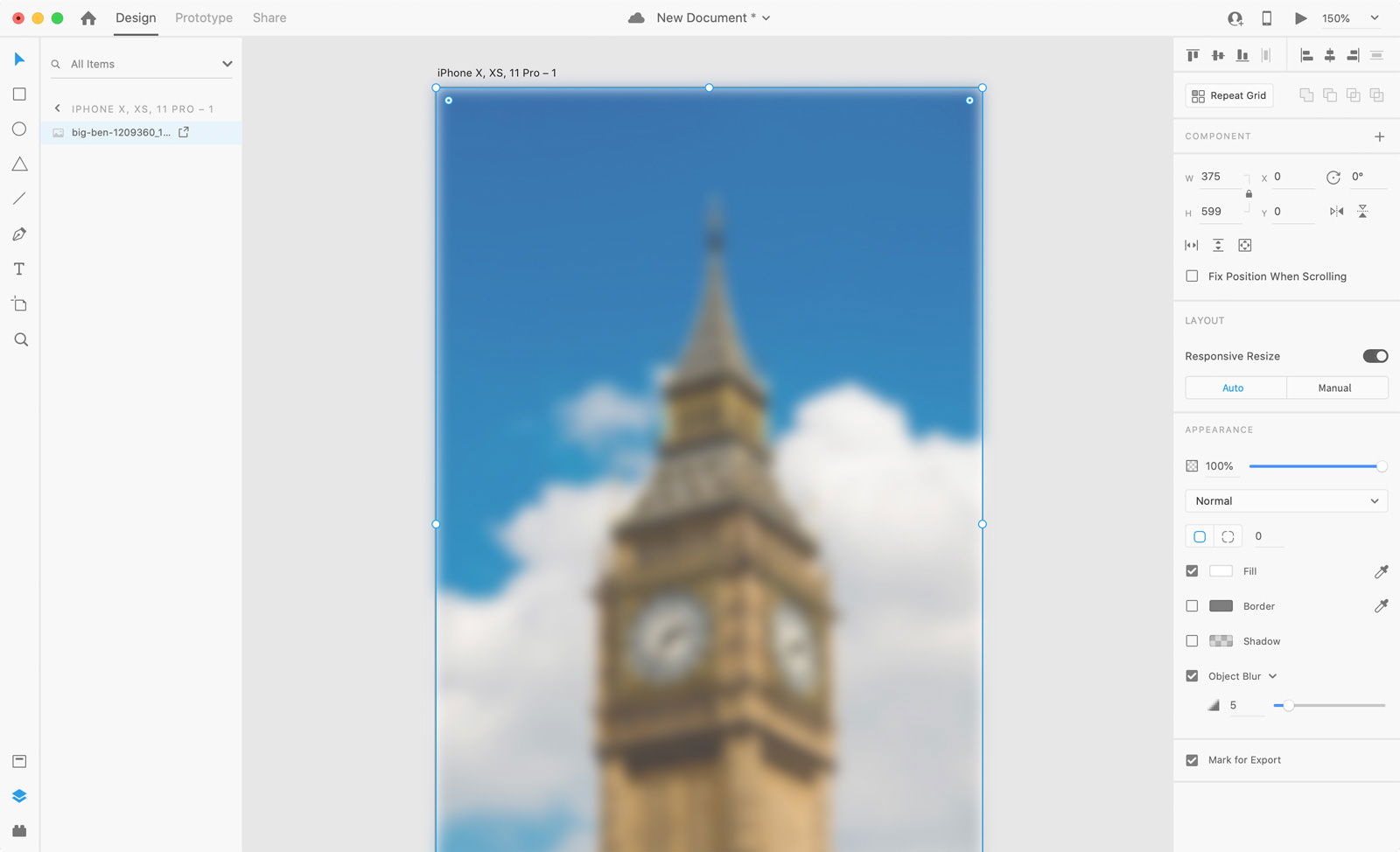Select the Ellipse tool
Screen dimensions: 1400x852
pyautogui.click(x=19, y=129)
